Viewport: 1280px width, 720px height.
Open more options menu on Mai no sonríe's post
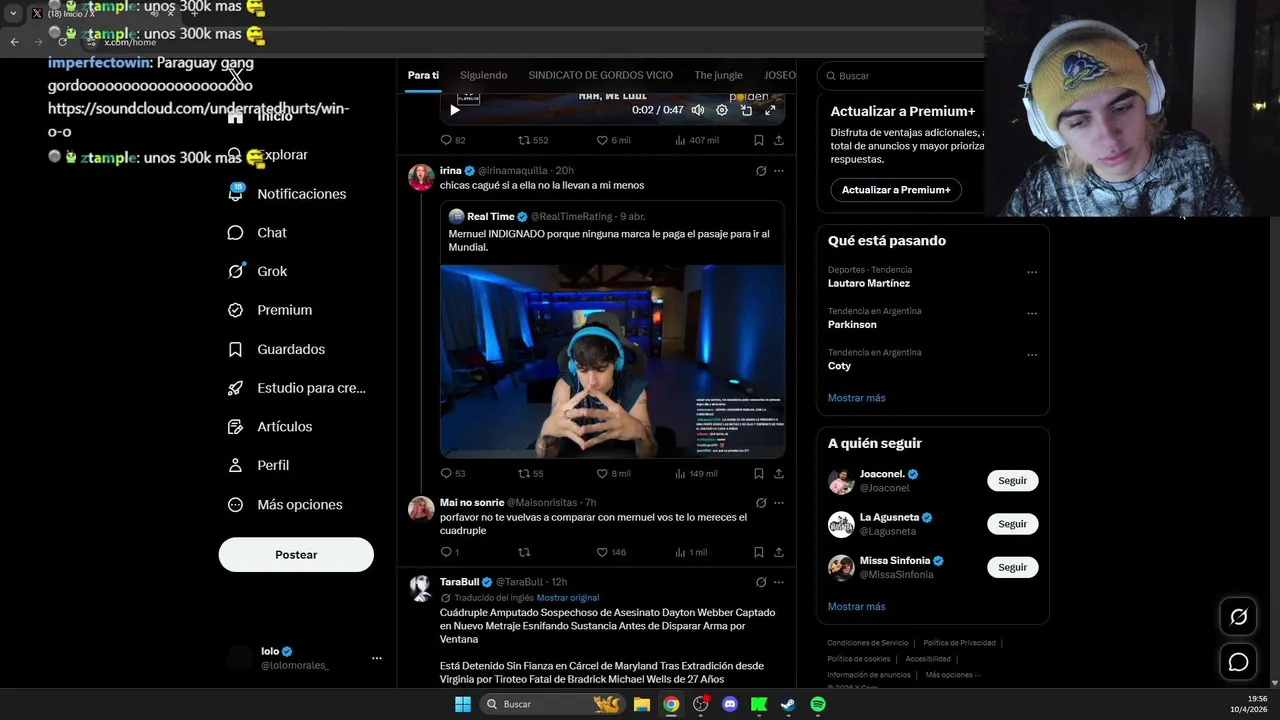point(779,503)
